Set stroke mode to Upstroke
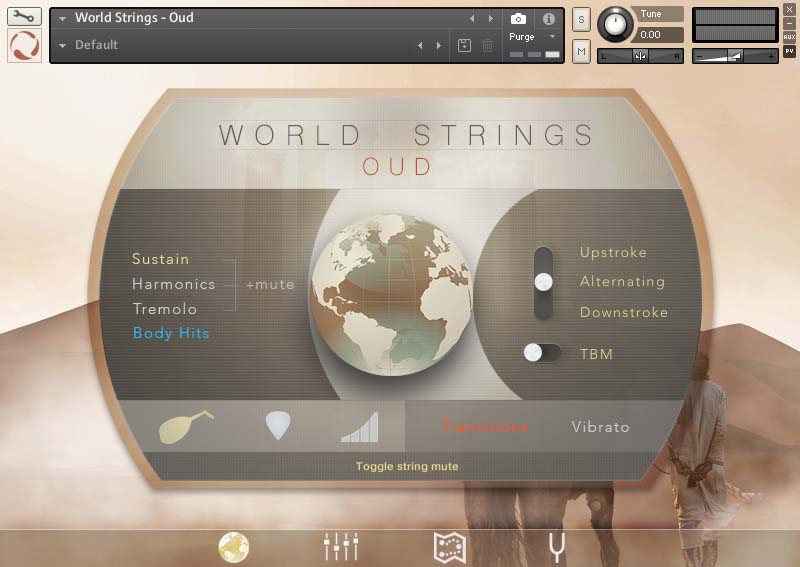 (613, 253)
